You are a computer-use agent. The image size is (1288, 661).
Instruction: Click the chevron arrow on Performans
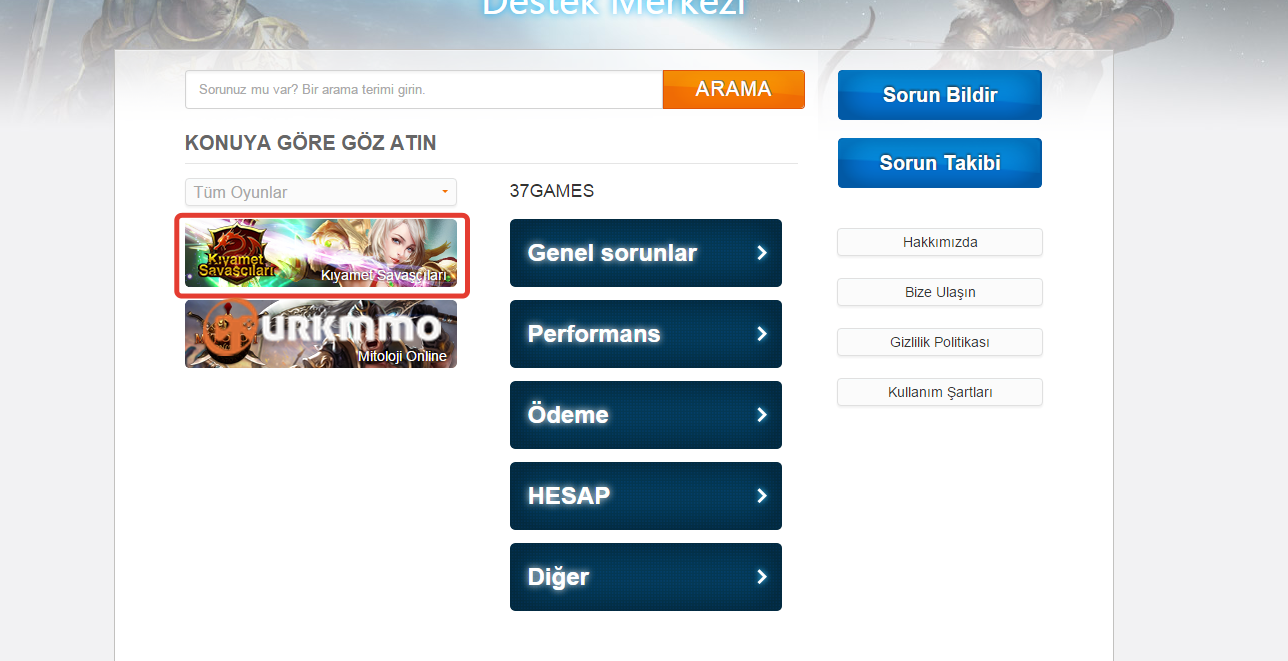pos(762,334)
